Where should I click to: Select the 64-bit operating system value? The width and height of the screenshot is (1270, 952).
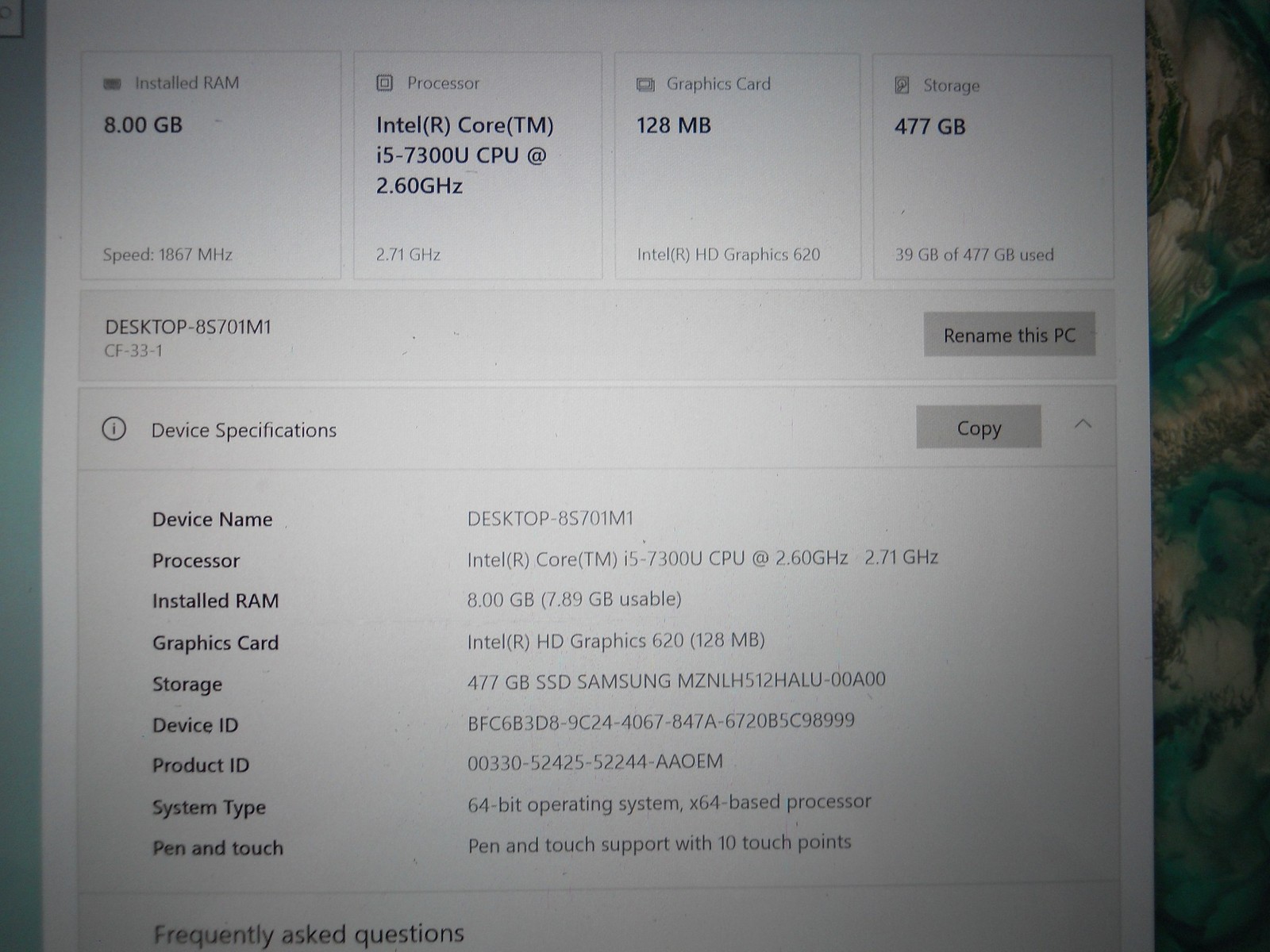[x=669, y=803]
